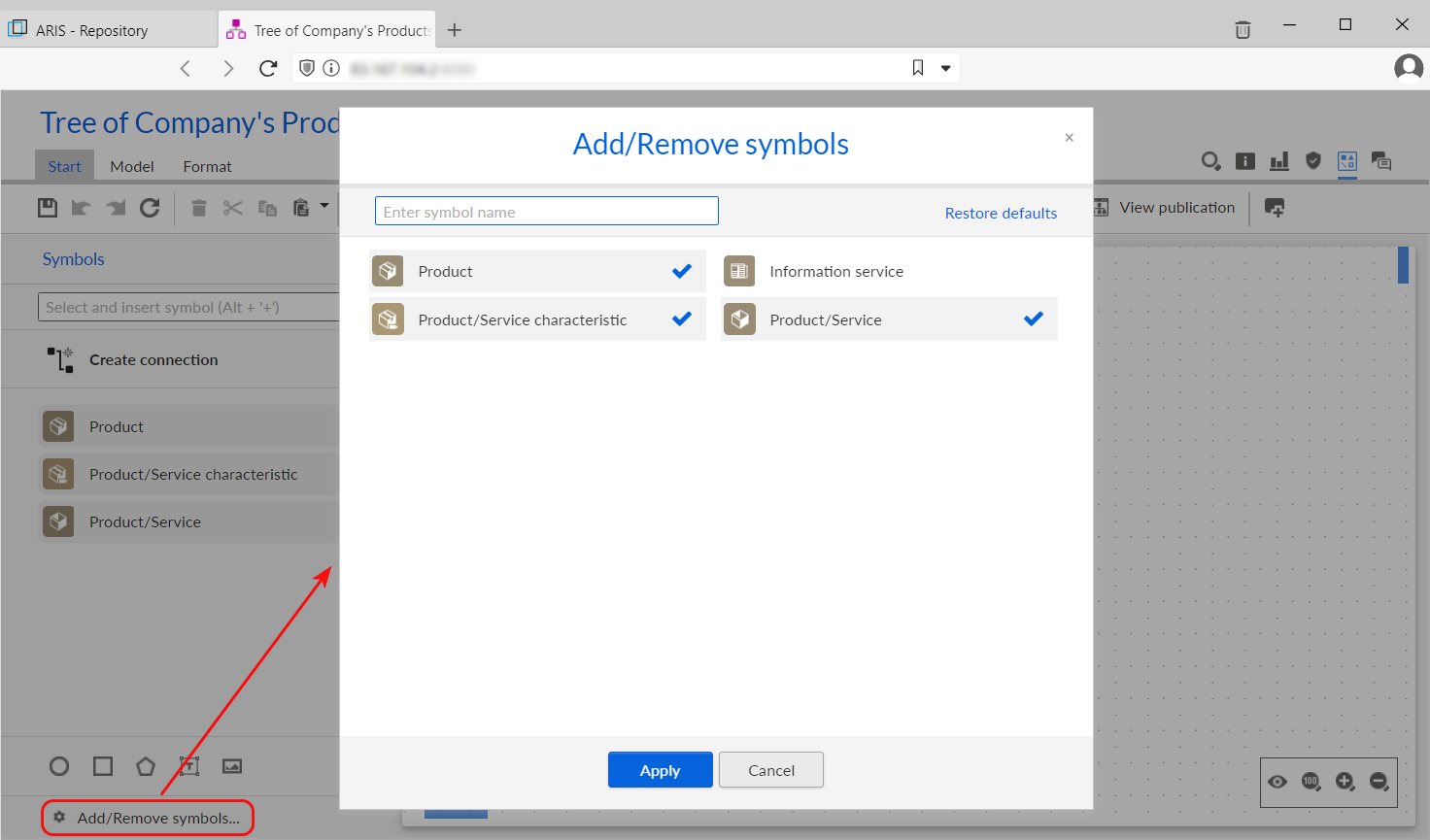1430x840 pixels.
Task: Click the zoom in magnifier icon
Action: pyautogui.click(x=1345, y=782)
